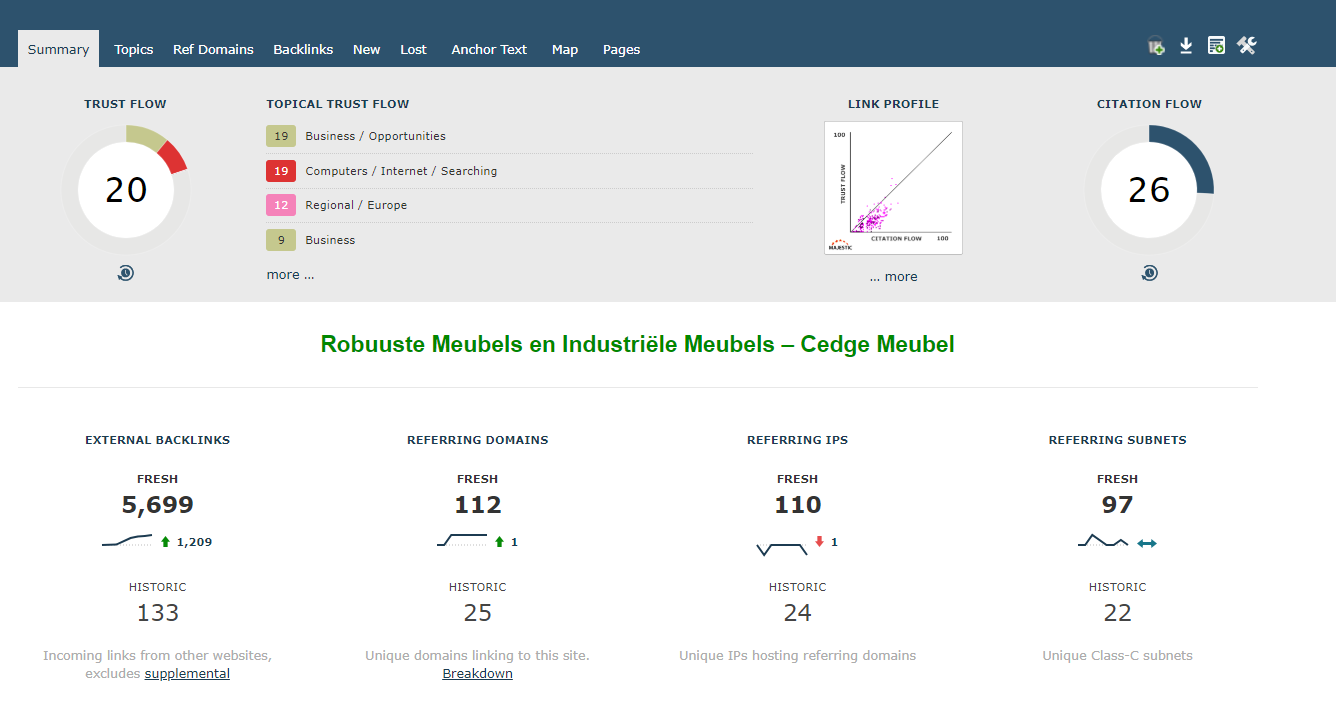This screenshot has width=1336, height=715.
Task: Click the create report icon
Action: pyautogui.click(x=1216, y=46)
